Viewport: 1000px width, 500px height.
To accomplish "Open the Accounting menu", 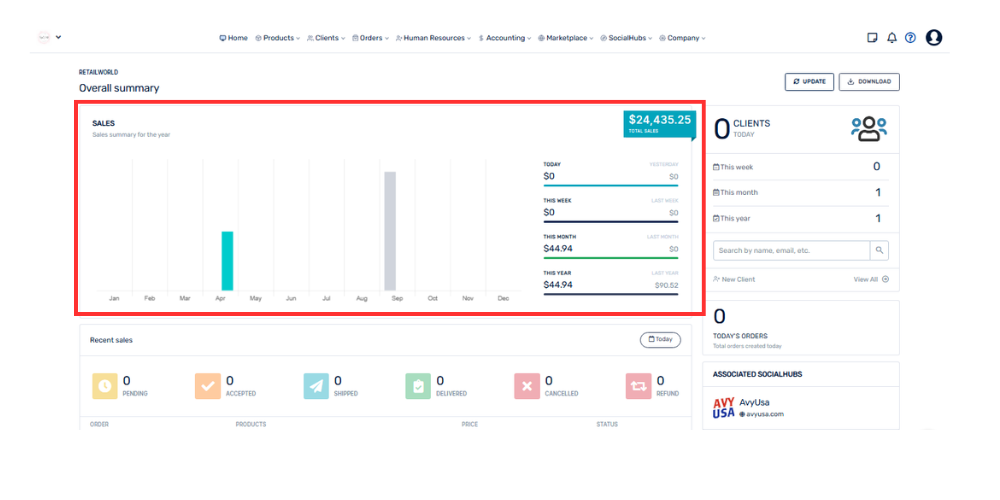I will tap(505, 38).
